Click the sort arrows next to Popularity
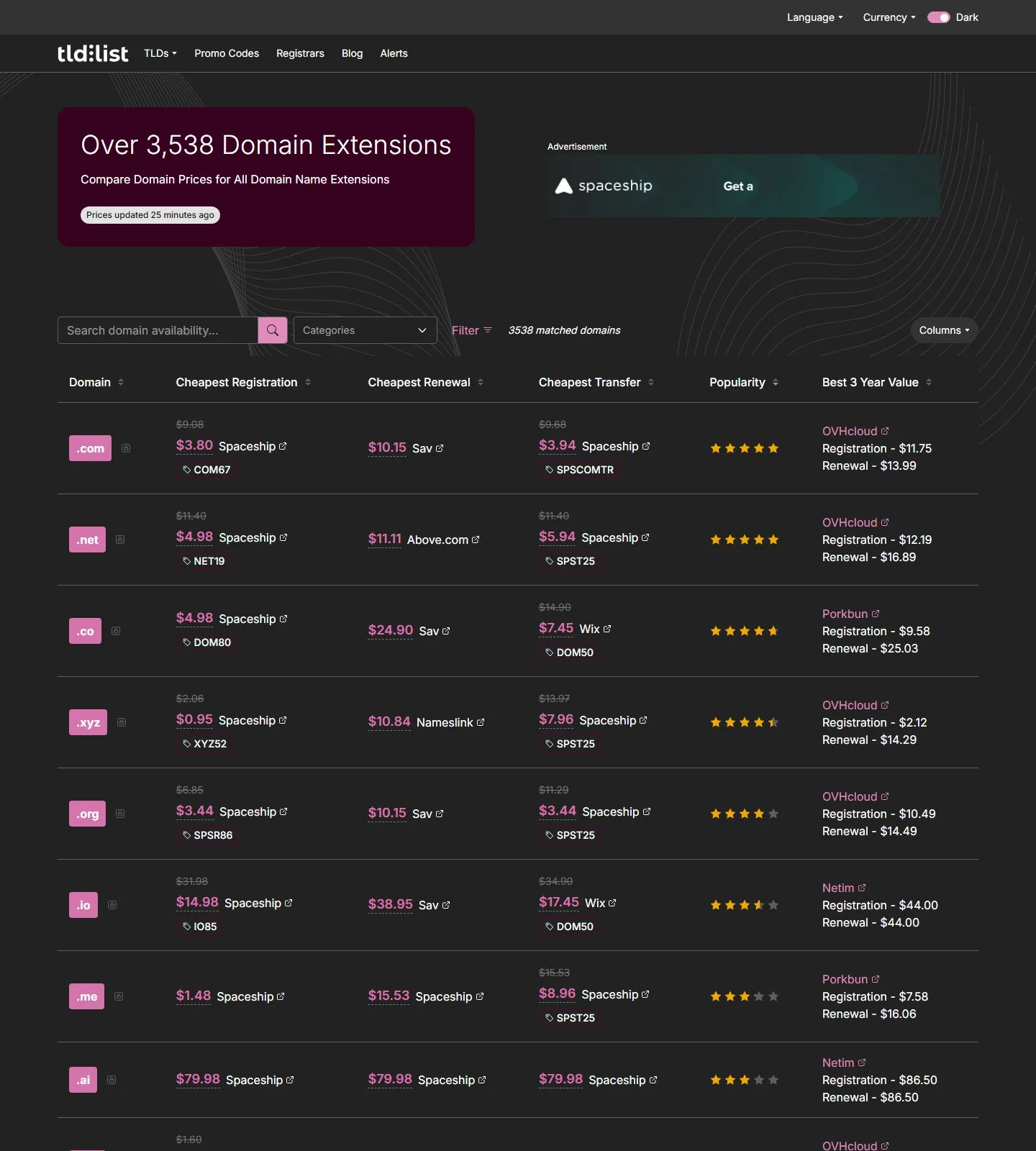1036x1151 pixels. click(x=776, y=382)
